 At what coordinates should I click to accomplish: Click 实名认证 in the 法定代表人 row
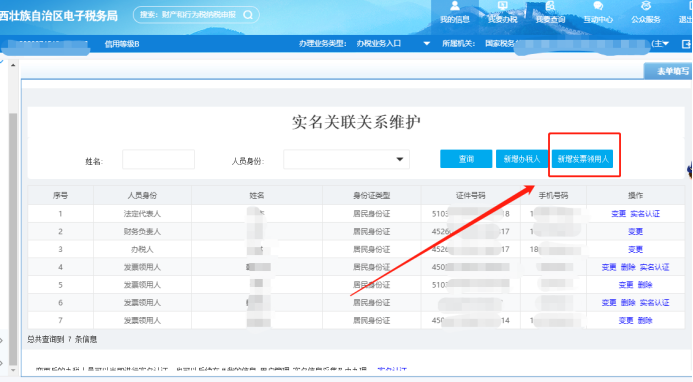[x=645, y=214]
